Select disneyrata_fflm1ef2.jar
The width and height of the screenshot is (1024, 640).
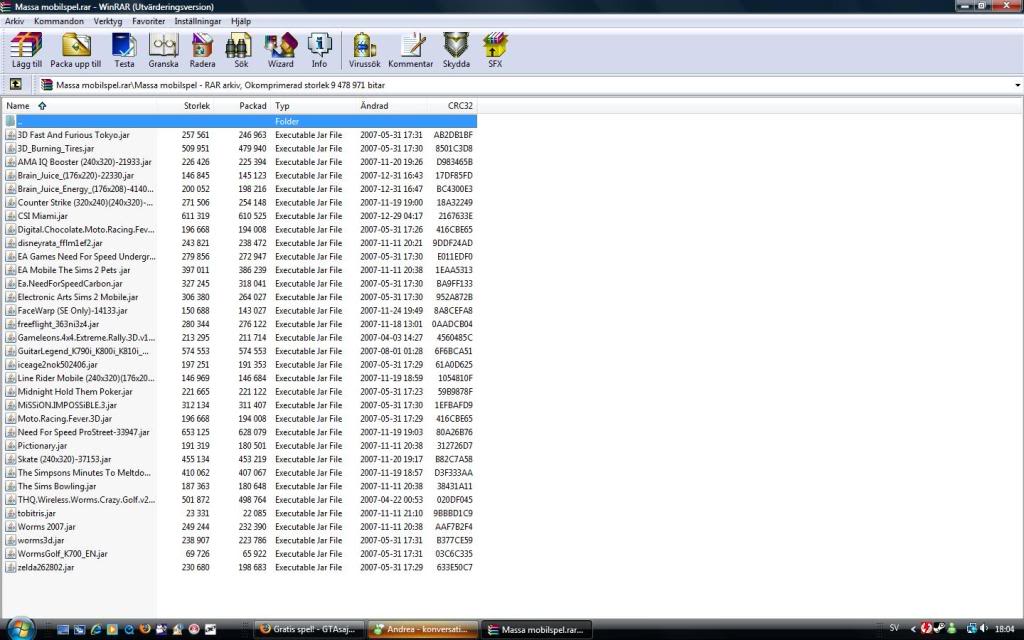point(60,243)
